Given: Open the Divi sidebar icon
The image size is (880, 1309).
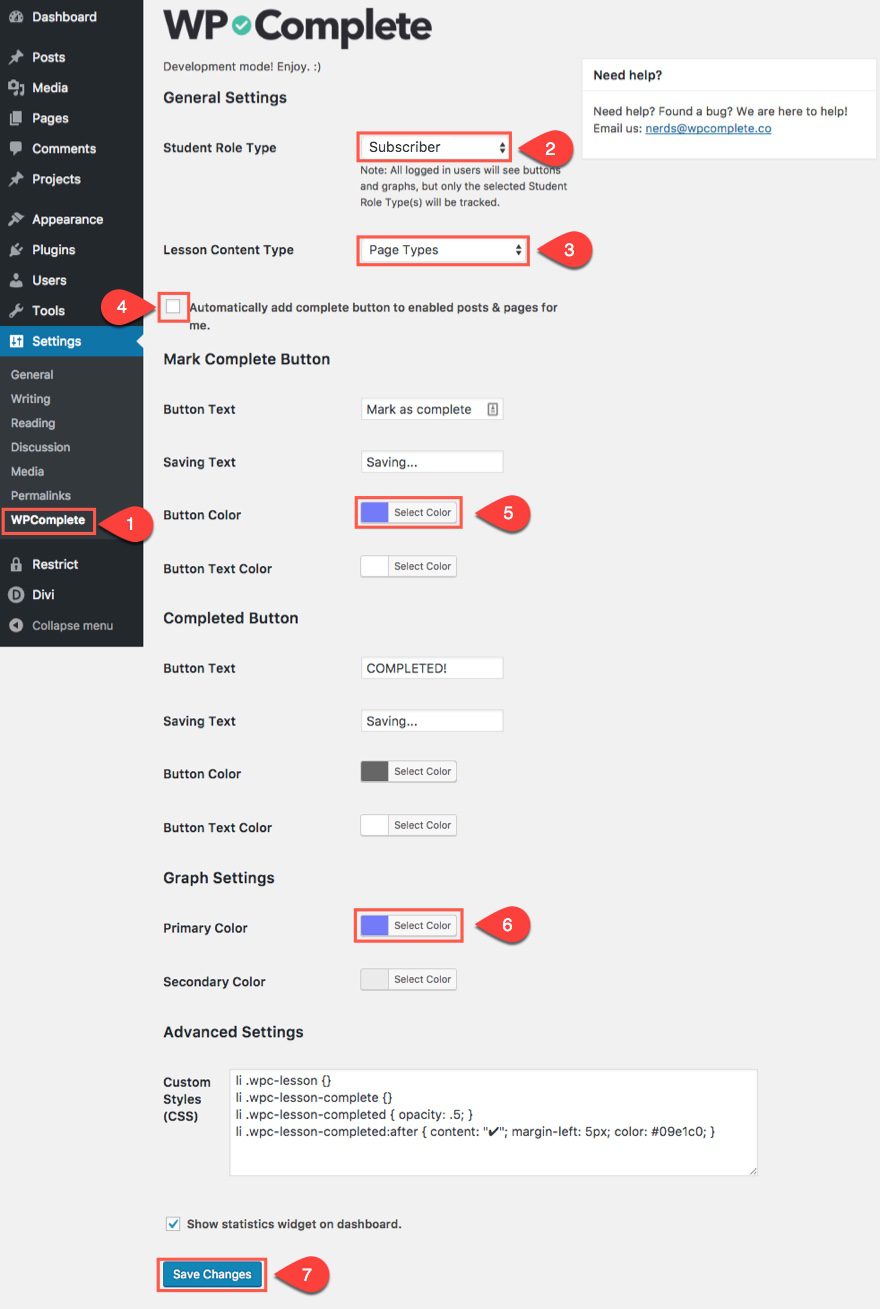Looking at the screenshot, I should tap(18, 595).
